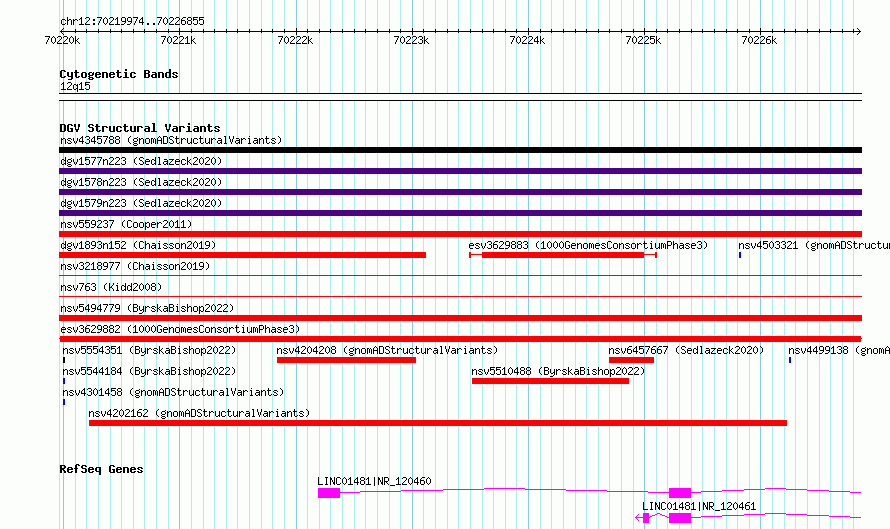Image resolution: width=890 pixels, height=529 pixels.
Task: Click the long red nsv4202162 bar
Action: 438,423
